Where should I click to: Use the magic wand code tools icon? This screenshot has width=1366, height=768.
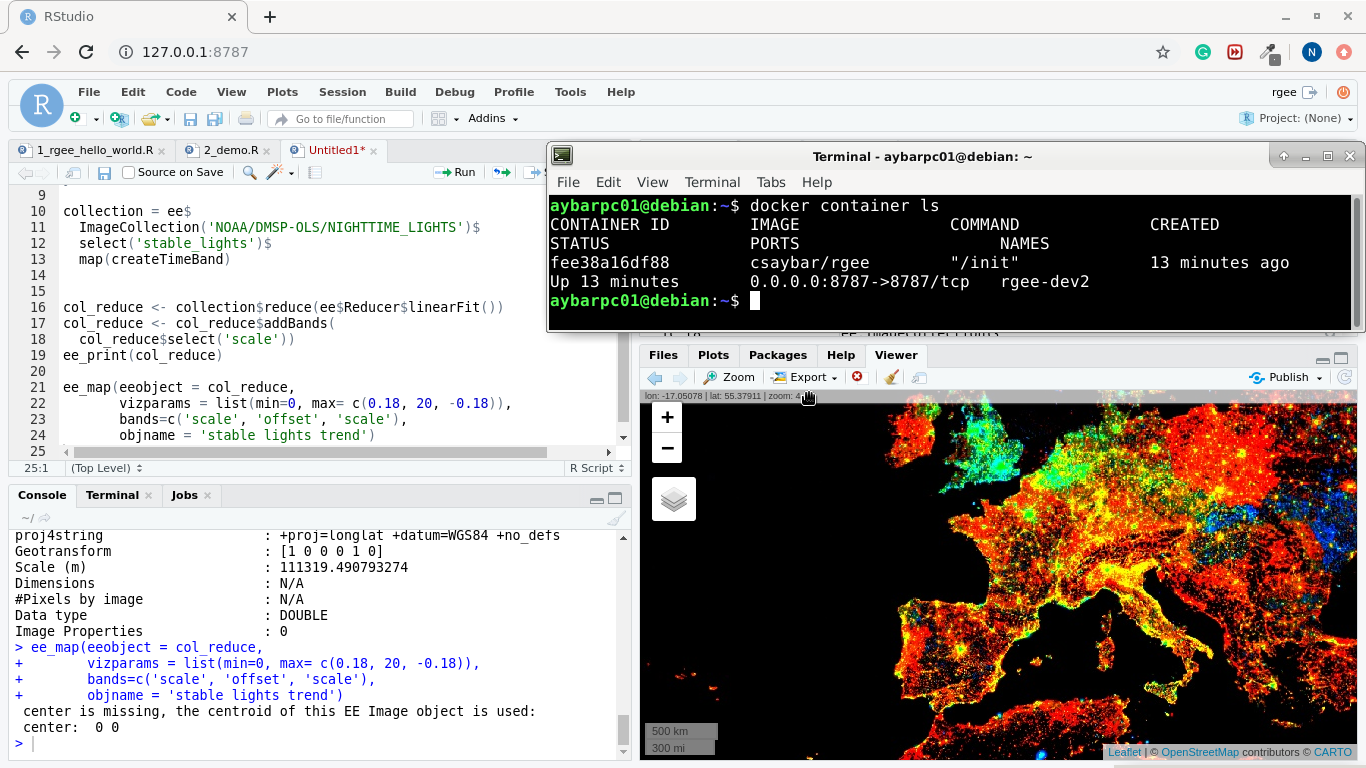coord(272,172)
